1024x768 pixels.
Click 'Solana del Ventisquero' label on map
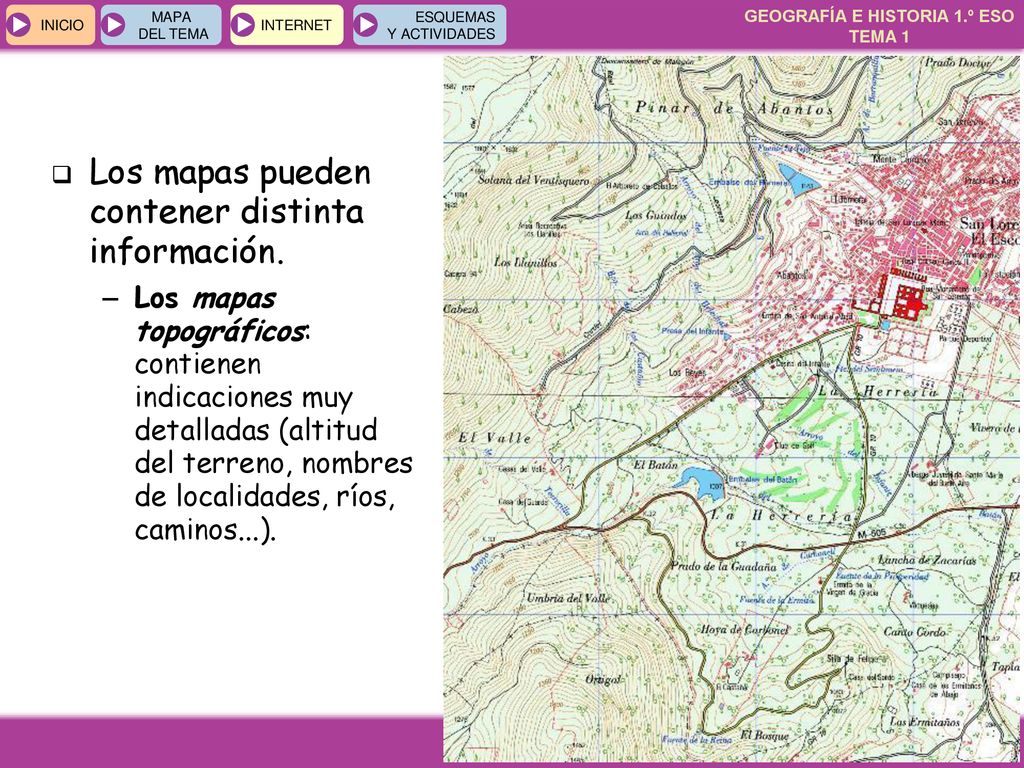click(x=534, y=180)
